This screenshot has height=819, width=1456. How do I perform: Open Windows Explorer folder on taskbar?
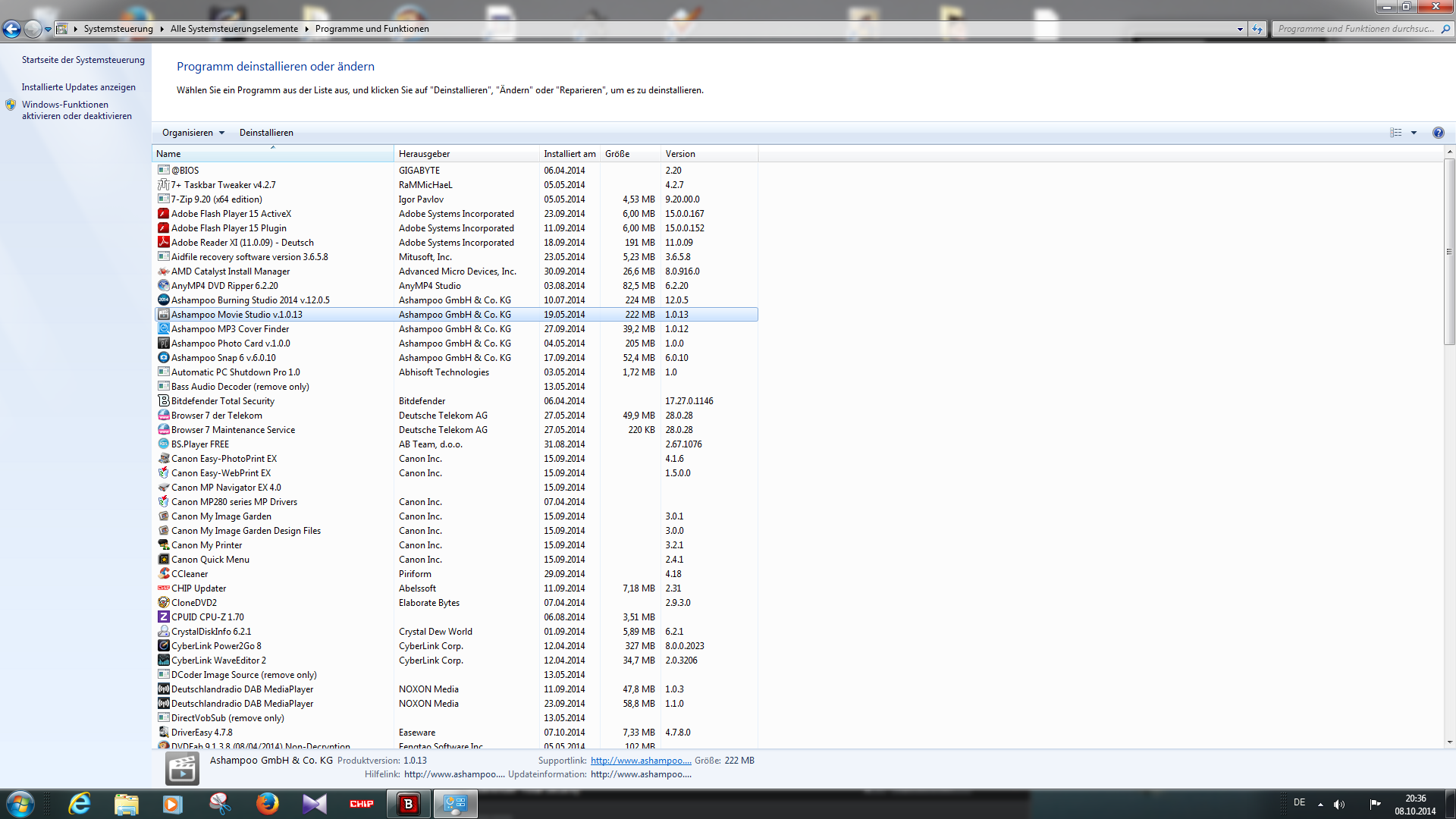[x=127, y=804]
